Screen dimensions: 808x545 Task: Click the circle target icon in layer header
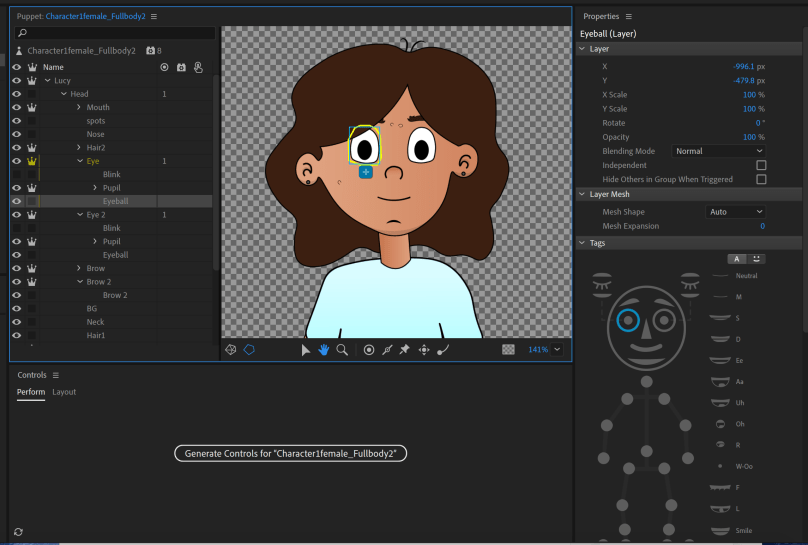pyautogui.click(x=164, y=67)
